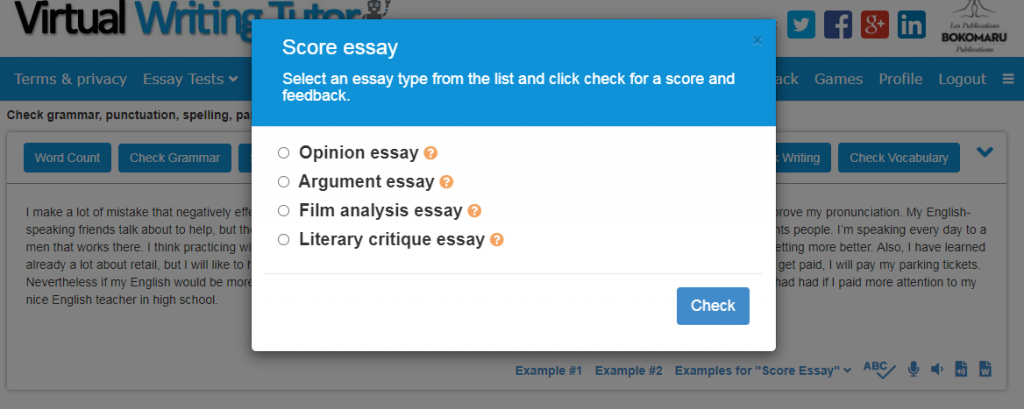Open the Facebook social icon
1024x409 pixels.
[x=838, y=25]
